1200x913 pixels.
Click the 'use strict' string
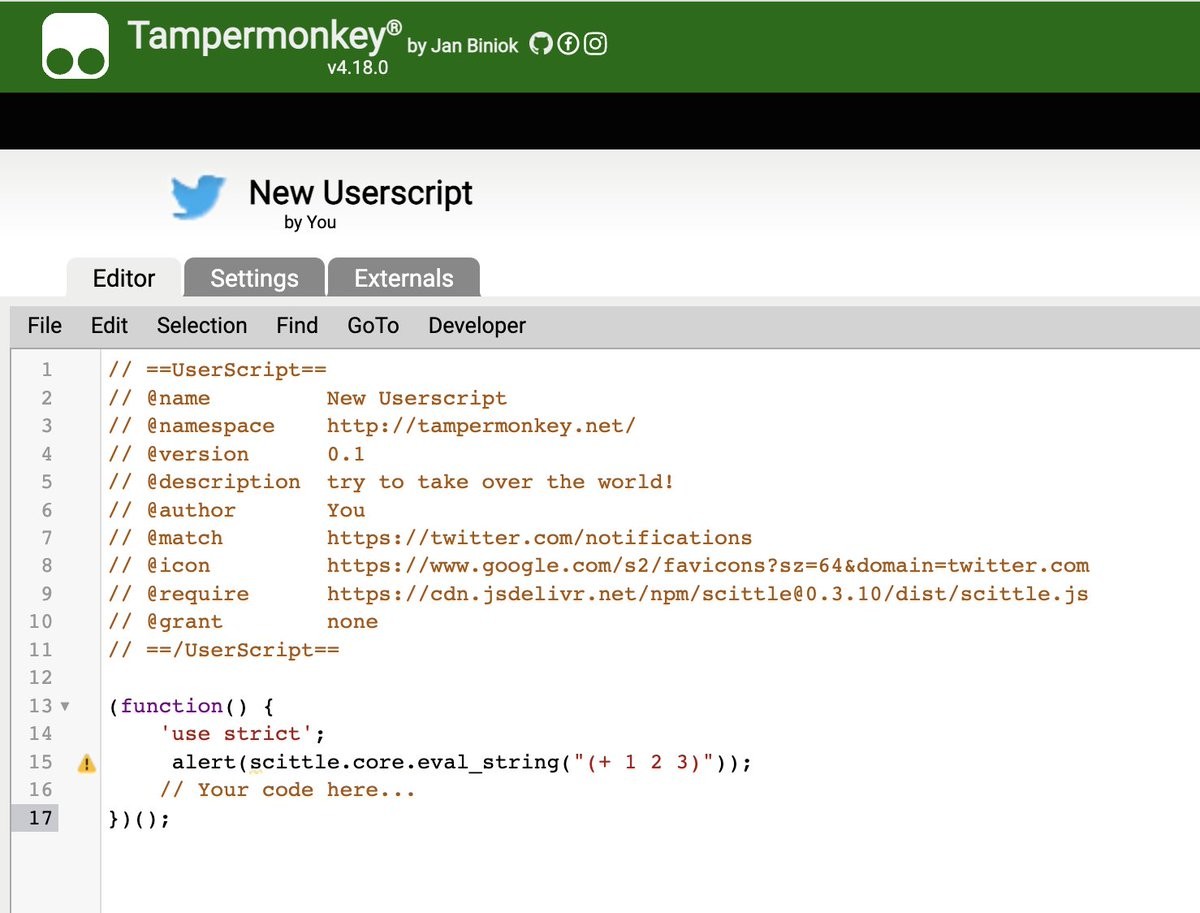(x=237, y=734)
